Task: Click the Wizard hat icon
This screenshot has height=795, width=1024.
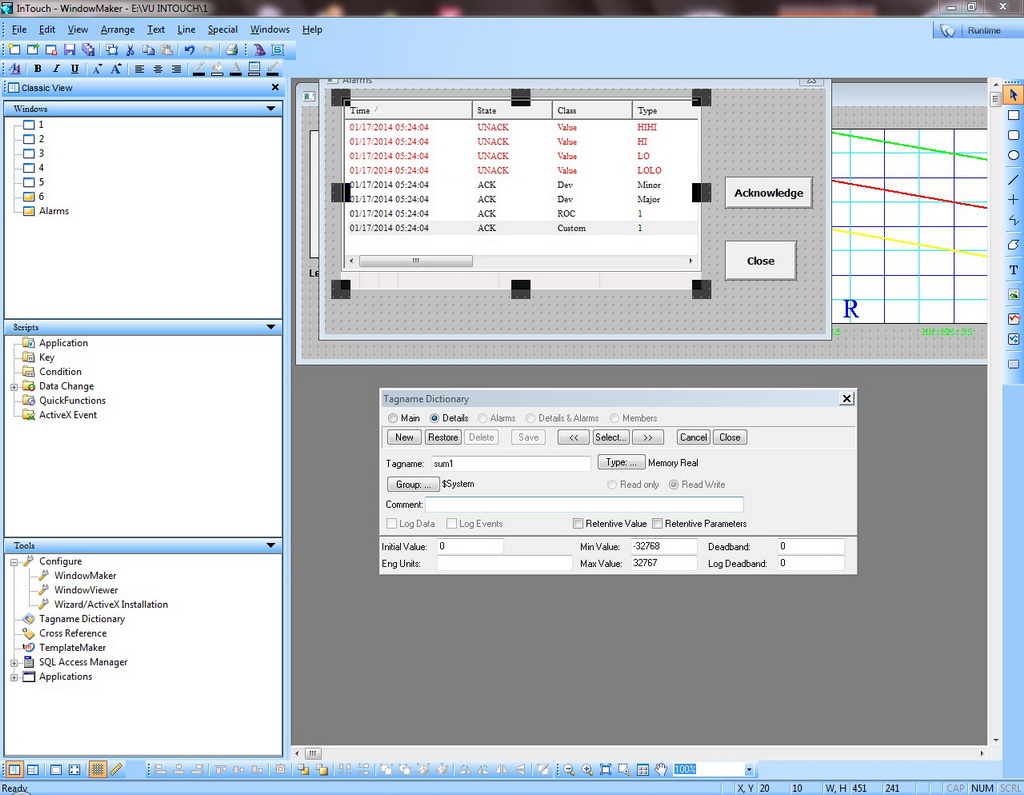Action: point(259,49)
